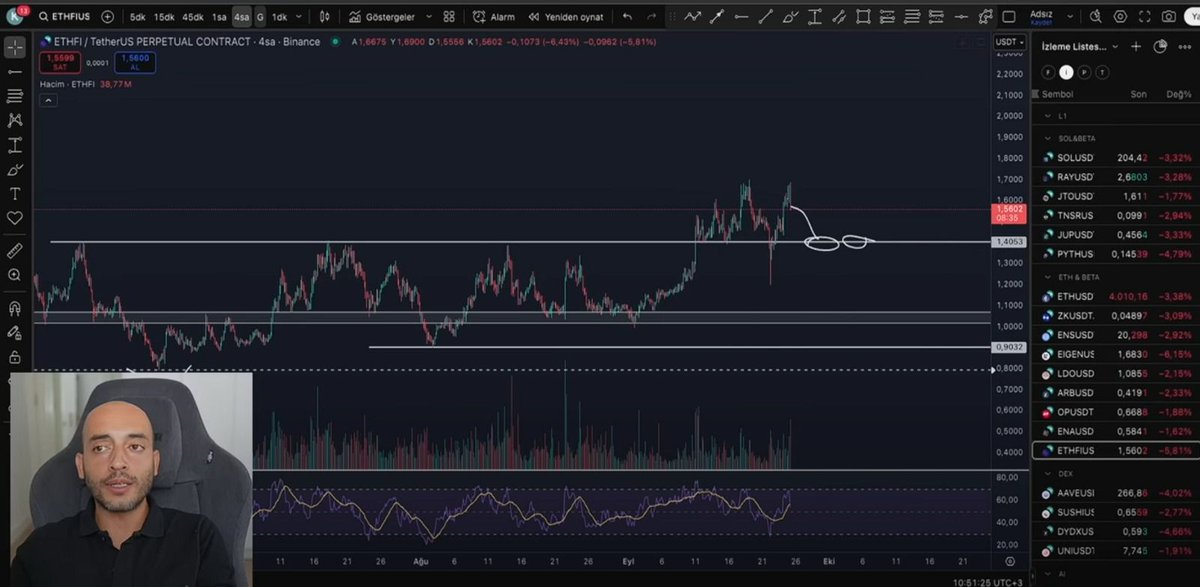Select the ruler measure tool
The width and height of the screenshot is (1200, 587).
tap(15, 250)
